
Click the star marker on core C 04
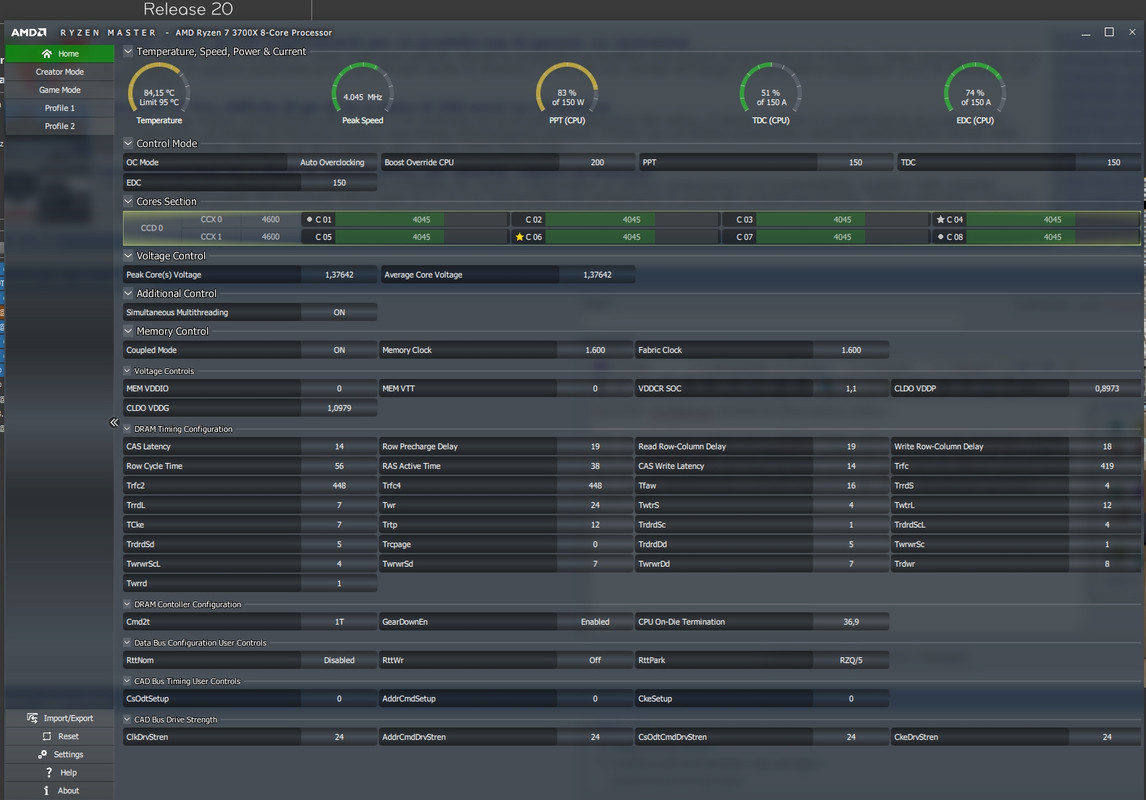click(x=941, y=219)
